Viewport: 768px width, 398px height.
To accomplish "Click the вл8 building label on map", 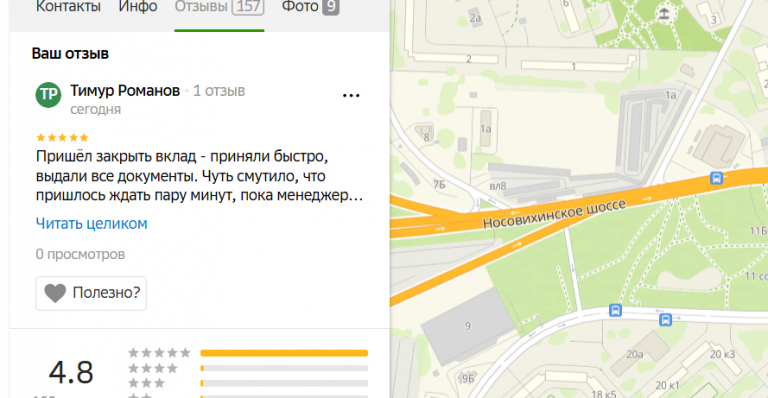I will point(498,186).
